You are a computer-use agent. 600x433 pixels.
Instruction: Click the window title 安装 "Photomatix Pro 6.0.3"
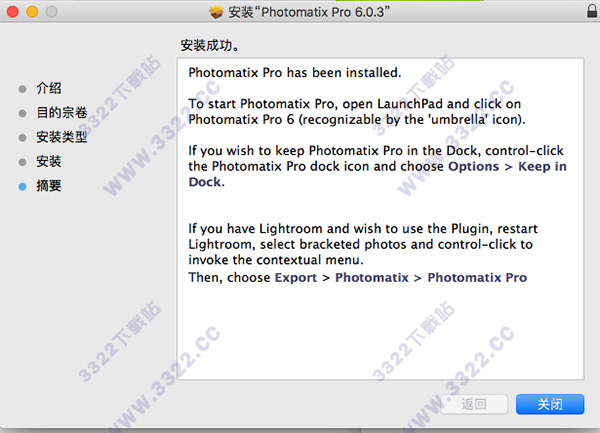310,11
